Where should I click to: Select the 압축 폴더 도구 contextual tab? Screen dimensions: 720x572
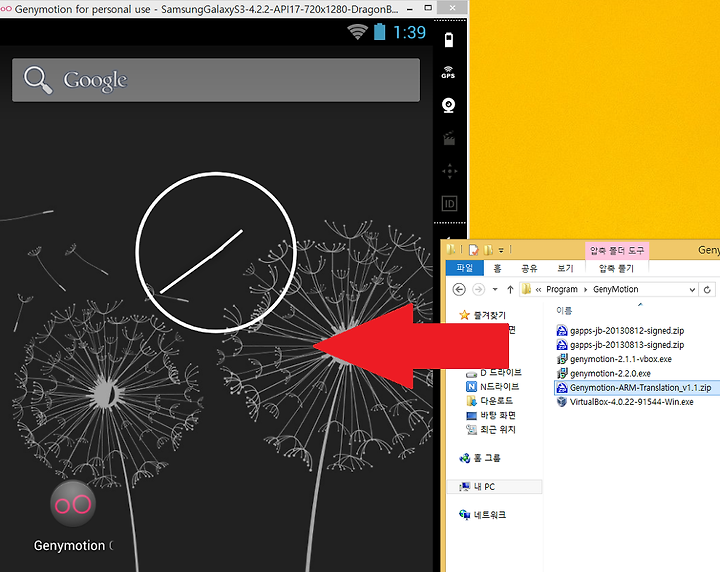[617, 250]
